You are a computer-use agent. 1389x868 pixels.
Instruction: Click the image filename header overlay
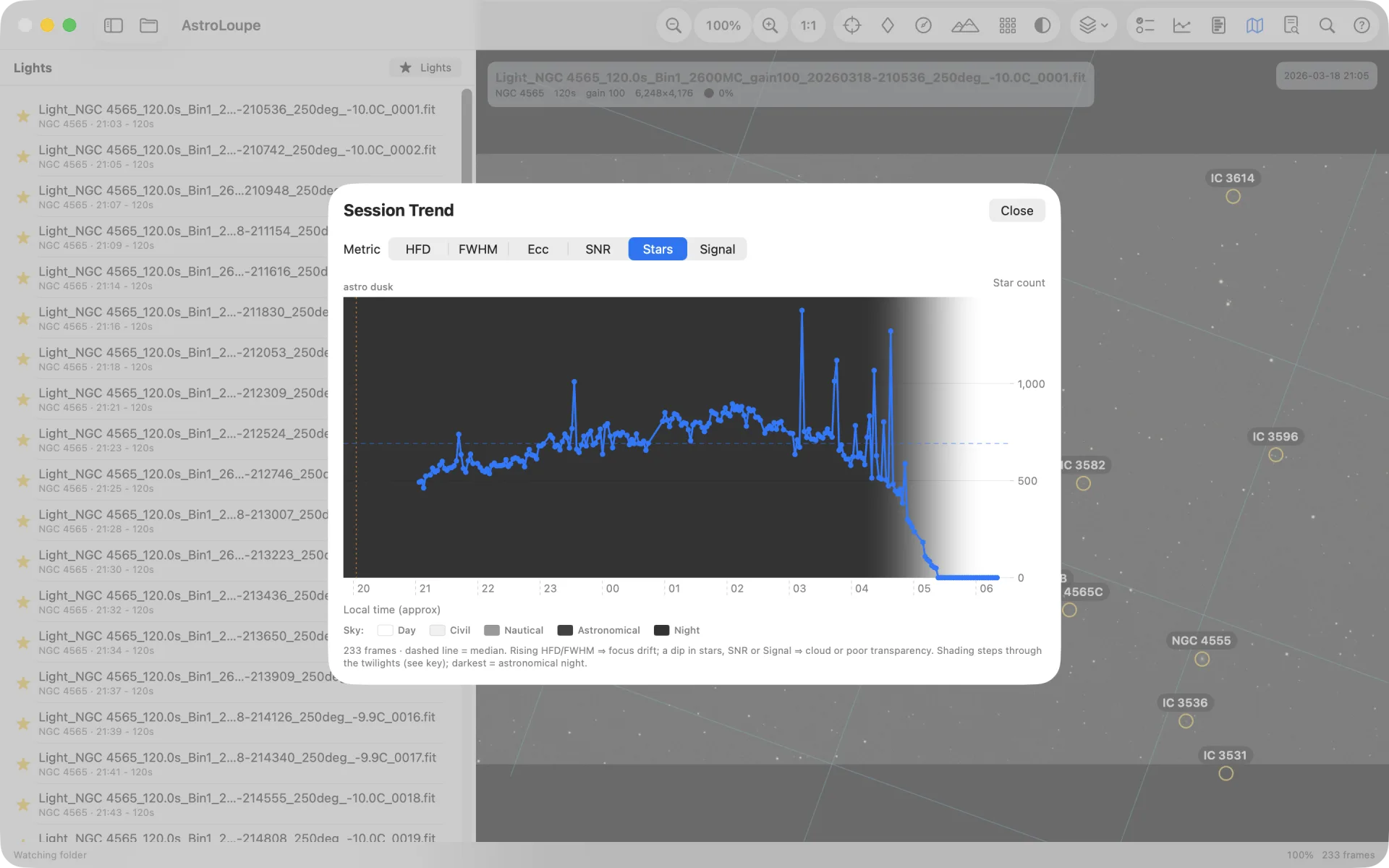(790, 84)
